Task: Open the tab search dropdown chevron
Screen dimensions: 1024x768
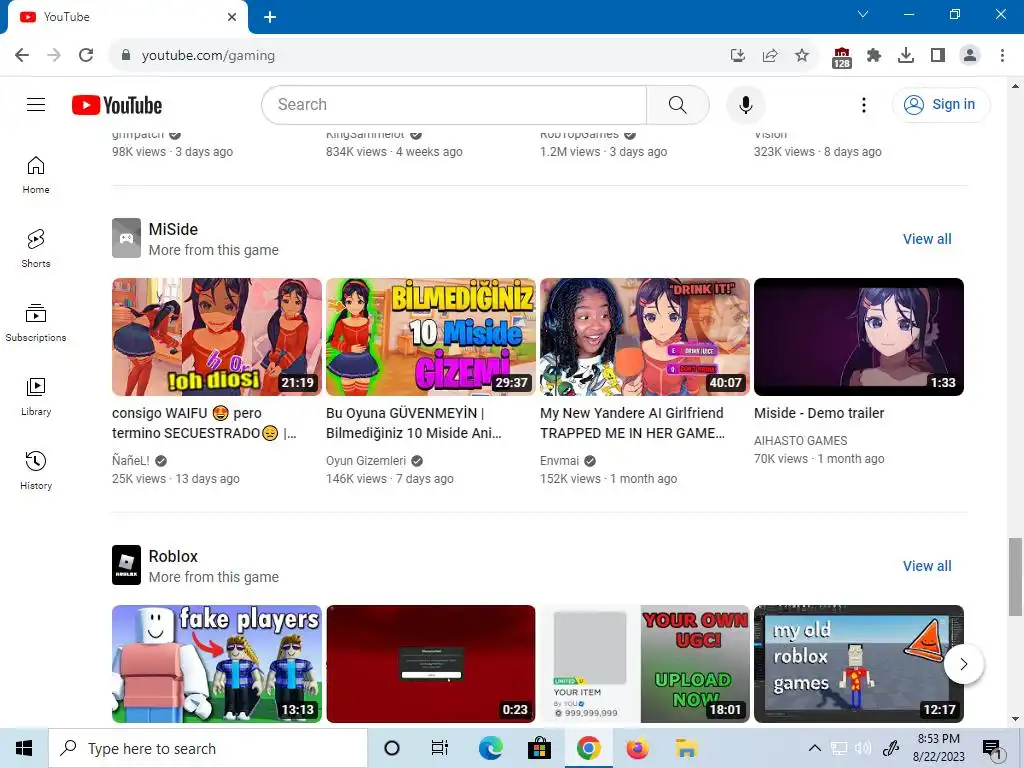Action: [863, 14]
